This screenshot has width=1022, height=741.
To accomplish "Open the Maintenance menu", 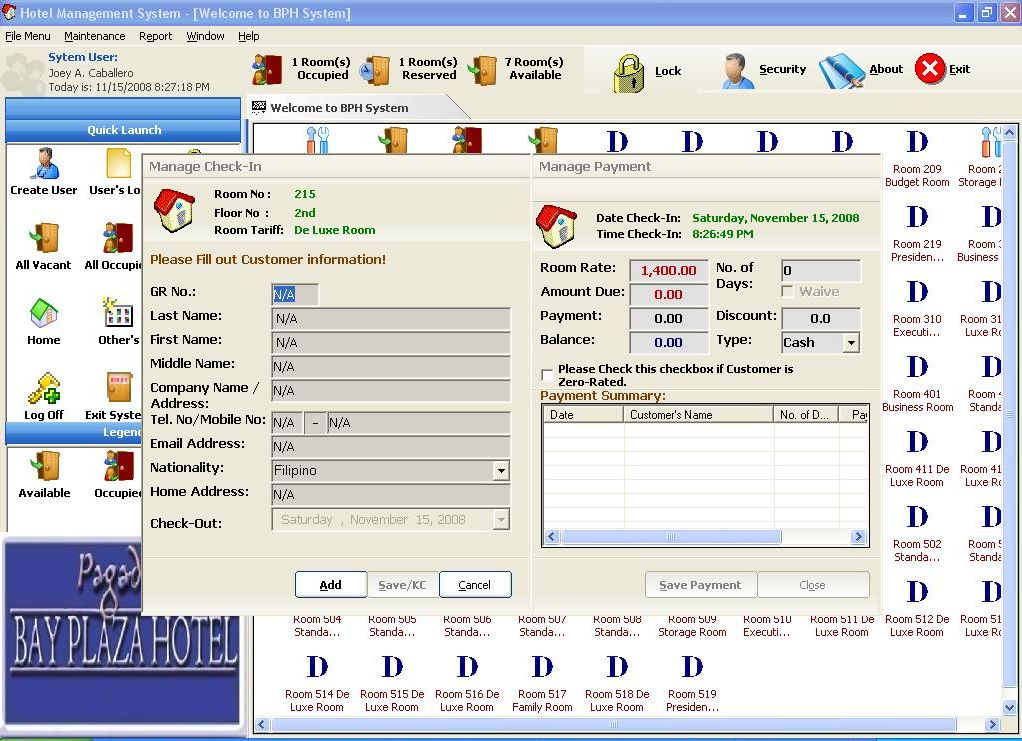I will 94,36.
